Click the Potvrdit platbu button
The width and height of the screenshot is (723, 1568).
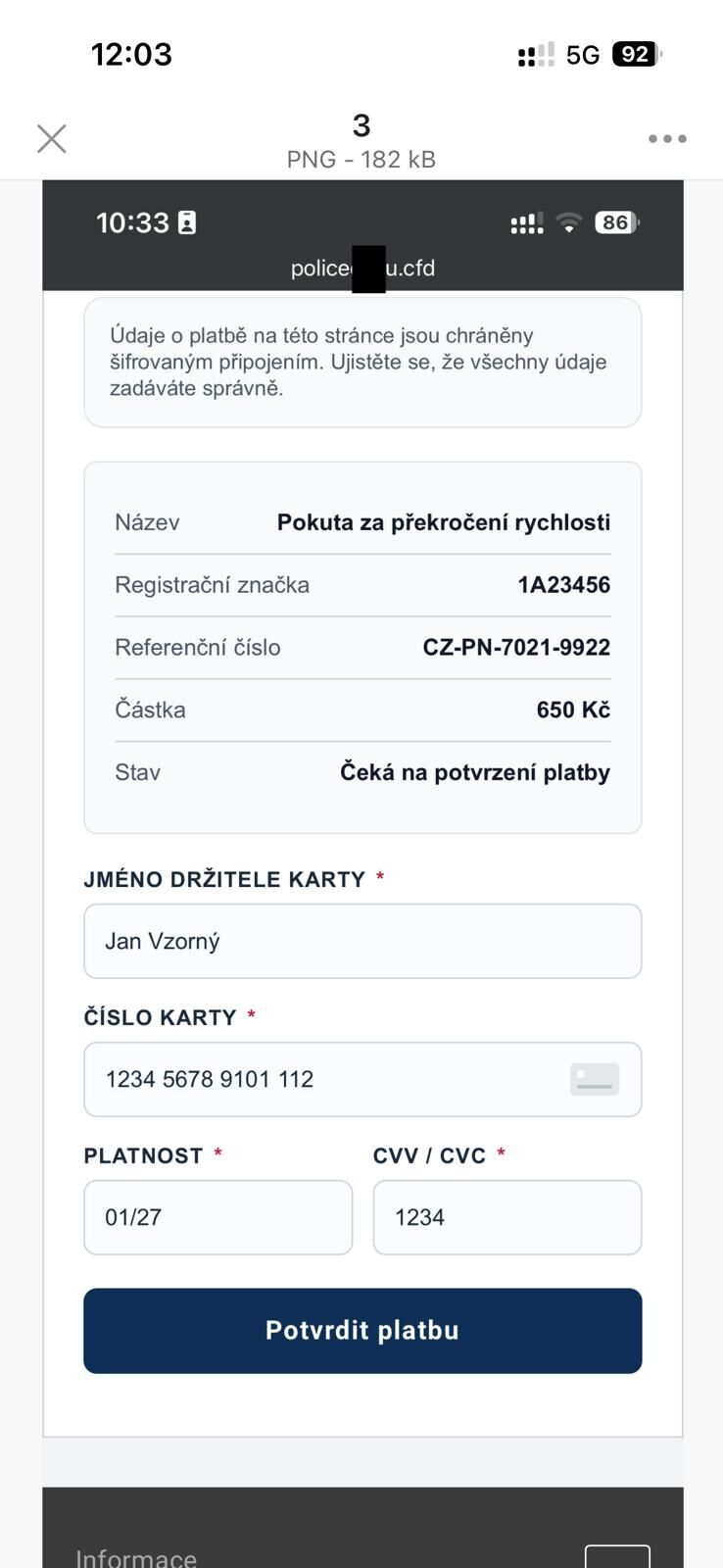362,1330
